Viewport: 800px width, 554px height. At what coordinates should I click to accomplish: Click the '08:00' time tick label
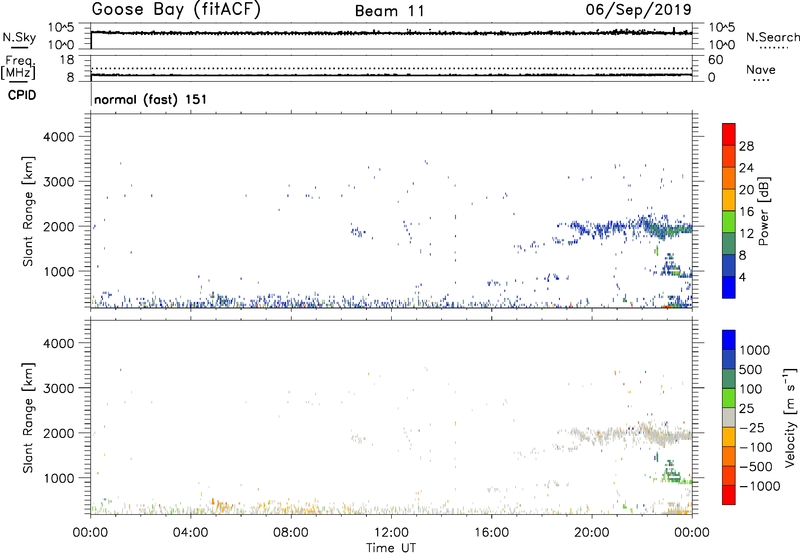(290, 533)
